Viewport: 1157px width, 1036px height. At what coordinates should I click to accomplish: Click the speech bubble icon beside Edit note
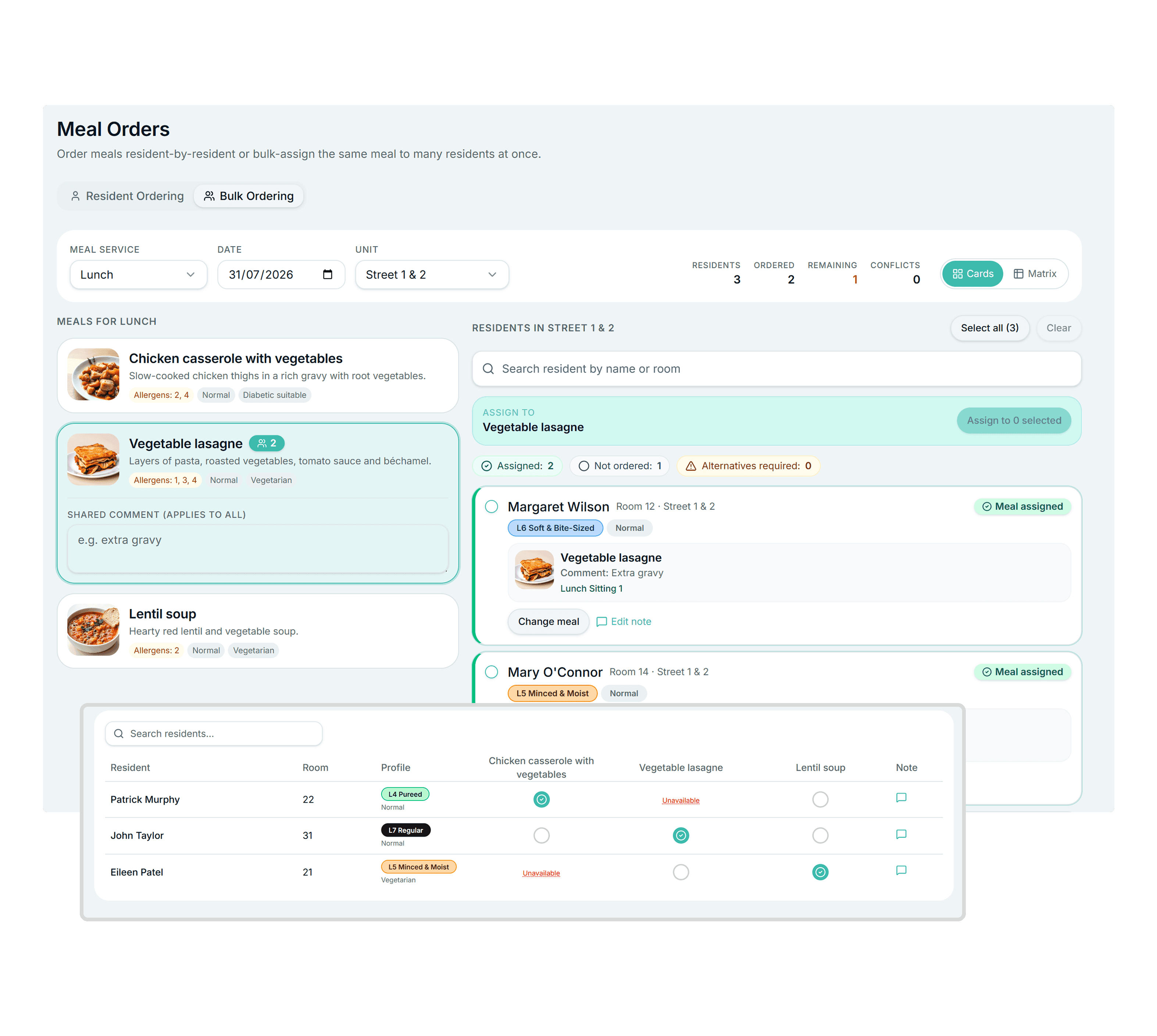(x=601, y=622)
